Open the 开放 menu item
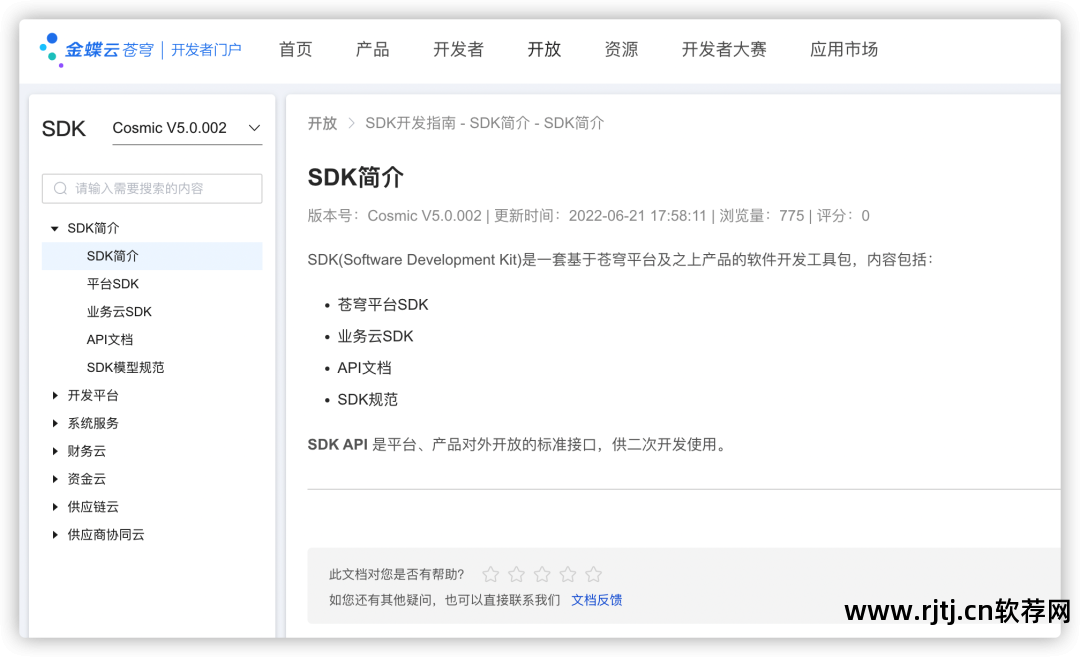 click(x=544, y=50)
